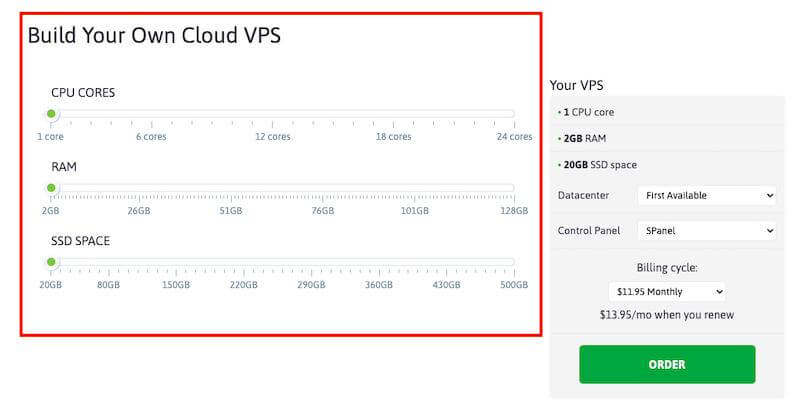
Task: Select 18 cores on CPU slider
Action: tap(393, 114)
